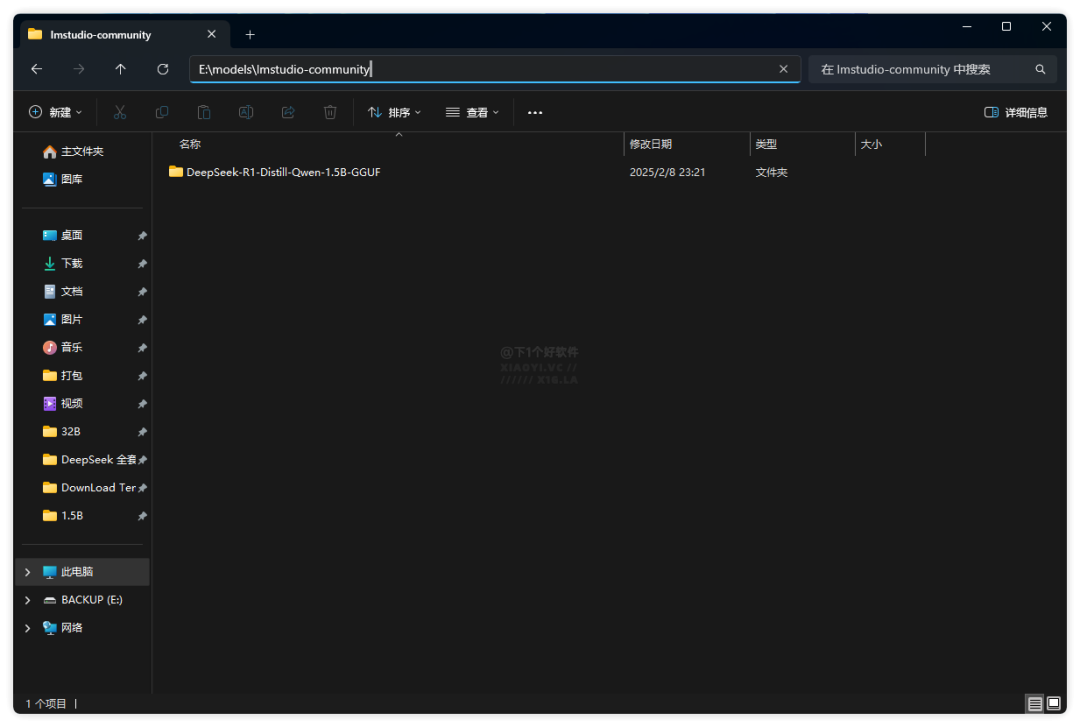
Task: Add a new tab with plus button
Action: point(250,34)
